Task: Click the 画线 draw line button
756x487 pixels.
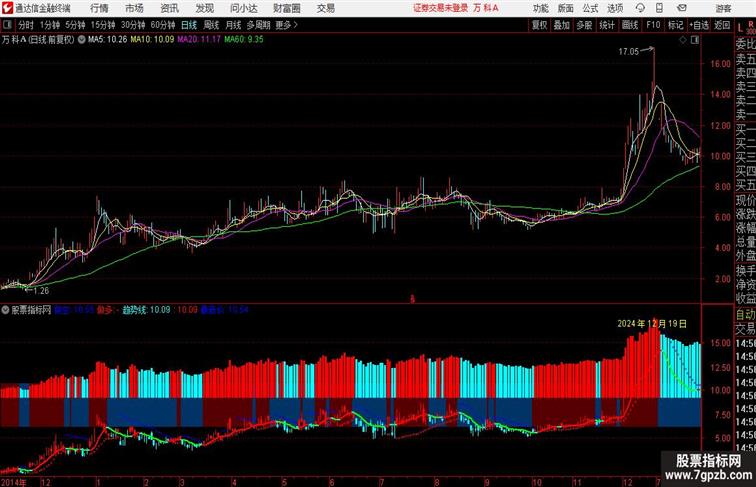Action: coord(630,25)
